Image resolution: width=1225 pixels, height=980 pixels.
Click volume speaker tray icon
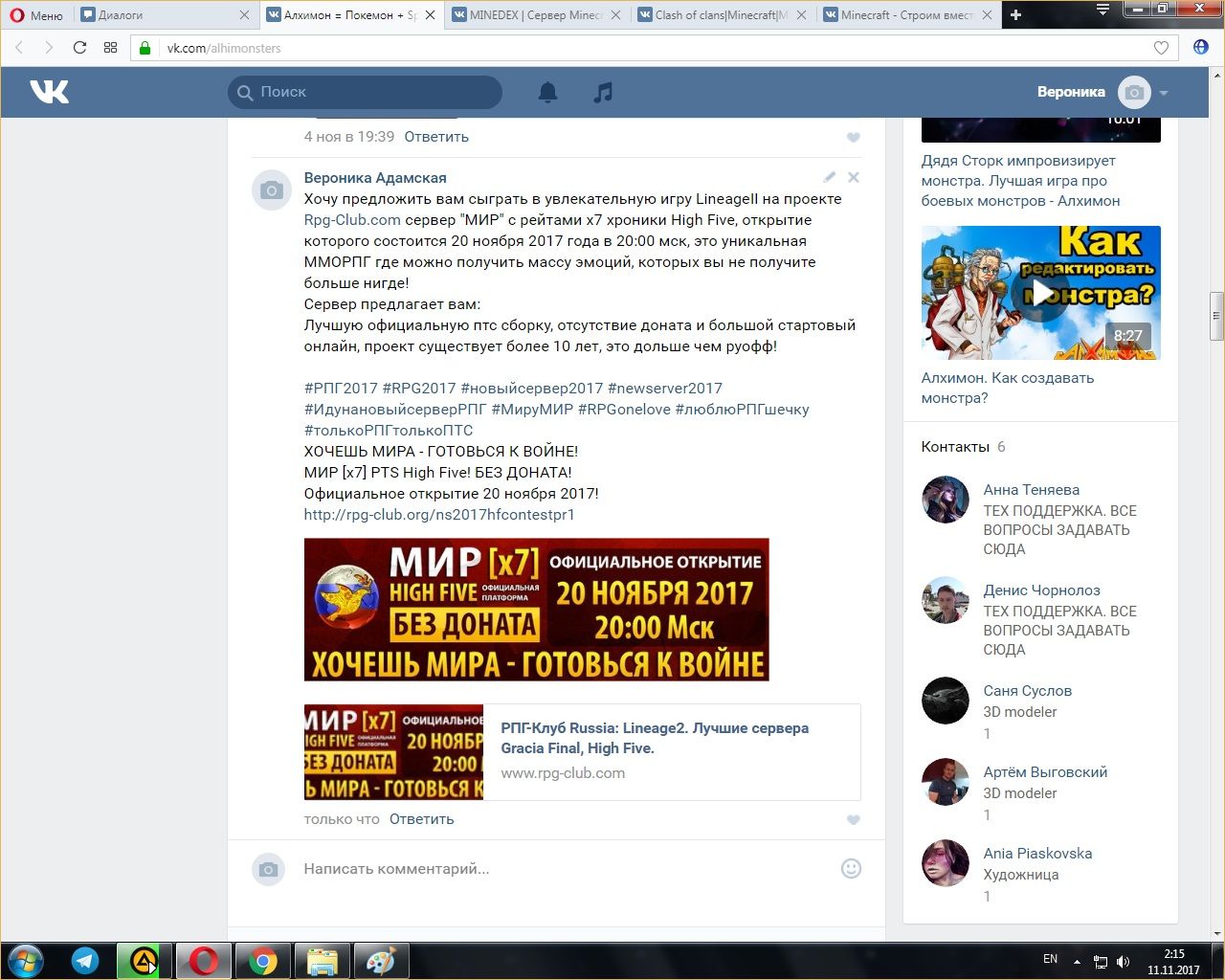(x=1124, y=962)
